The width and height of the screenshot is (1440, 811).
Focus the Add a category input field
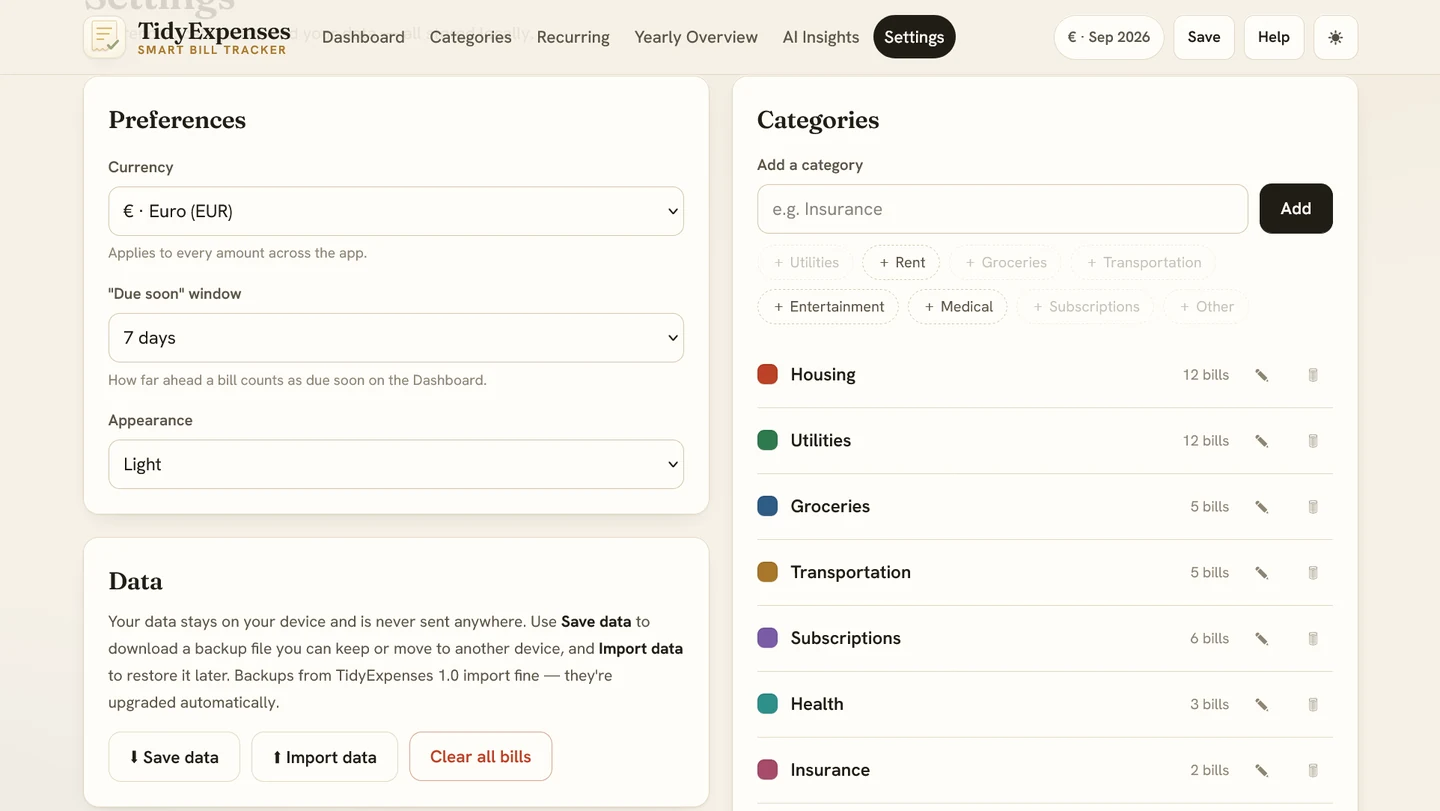point(1002,209)
